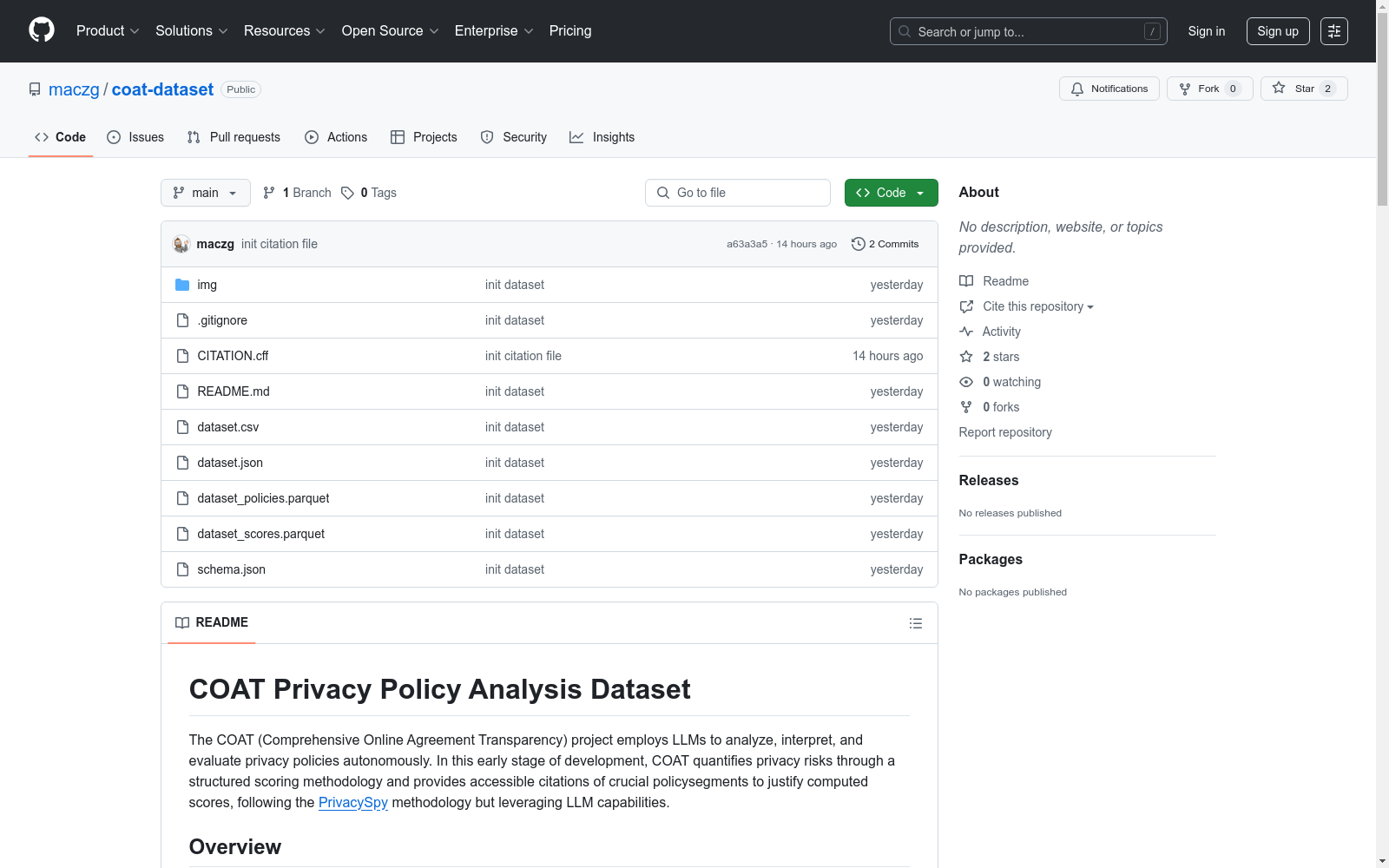Screen dimensions: 1389x868
Task: Click the 'init citation file' message for CITATION.cff
Action: pos(523,356)
